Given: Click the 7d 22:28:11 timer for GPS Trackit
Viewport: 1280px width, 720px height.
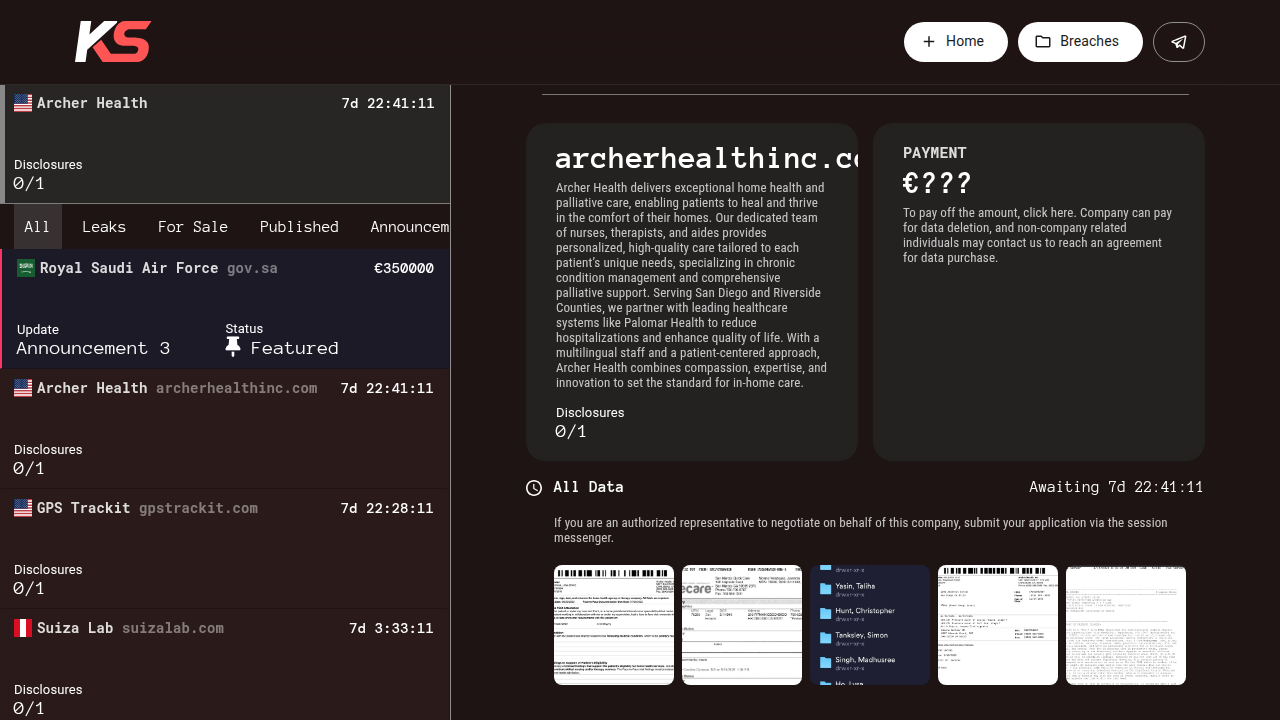Looking at the screenshot, I should [387, 508].
